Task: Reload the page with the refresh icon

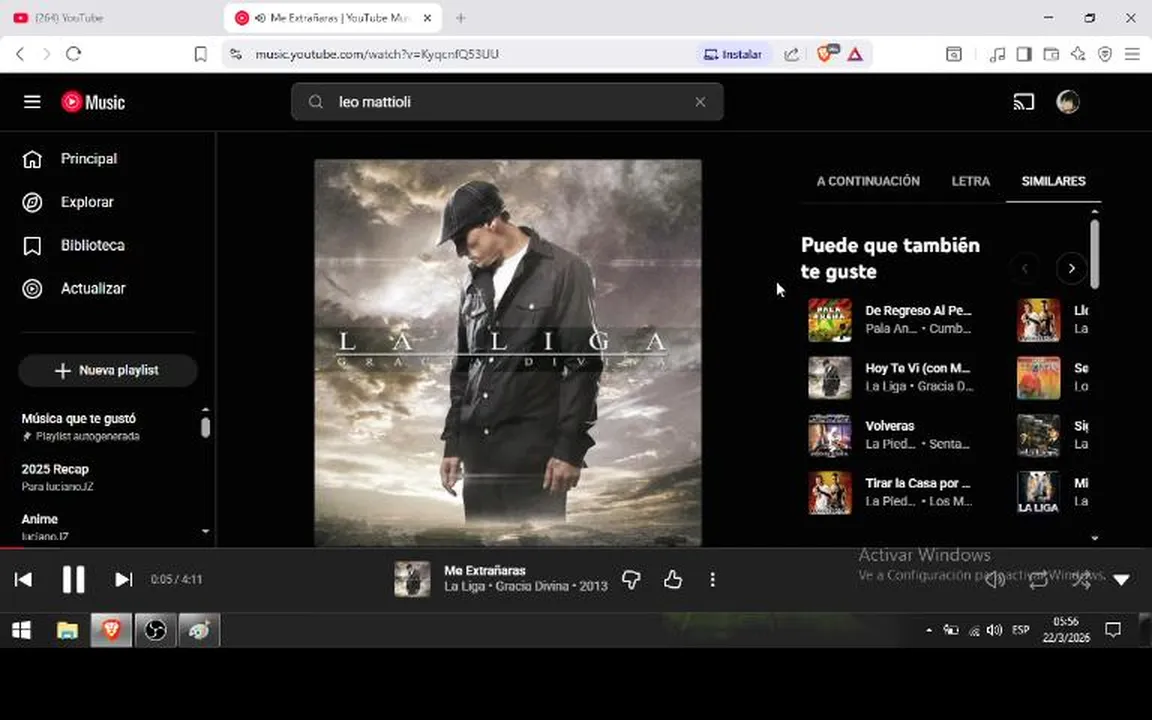Action: coord(73,54)
